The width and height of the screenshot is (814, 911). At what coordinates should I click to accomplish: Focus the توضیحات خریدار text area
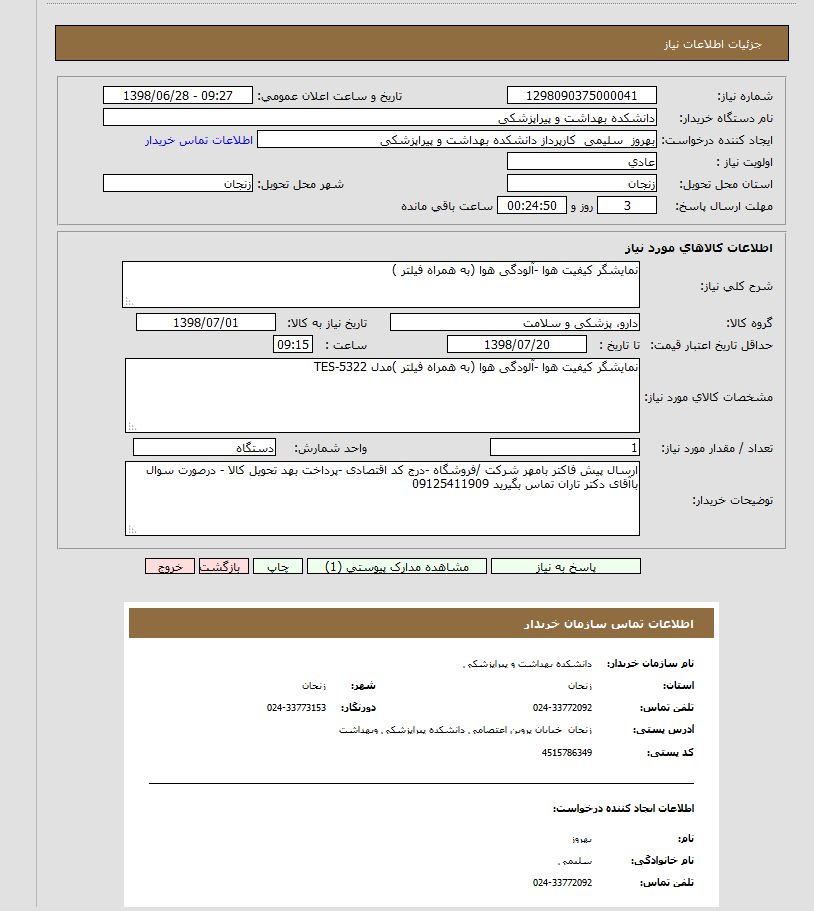tap(382, 497)
